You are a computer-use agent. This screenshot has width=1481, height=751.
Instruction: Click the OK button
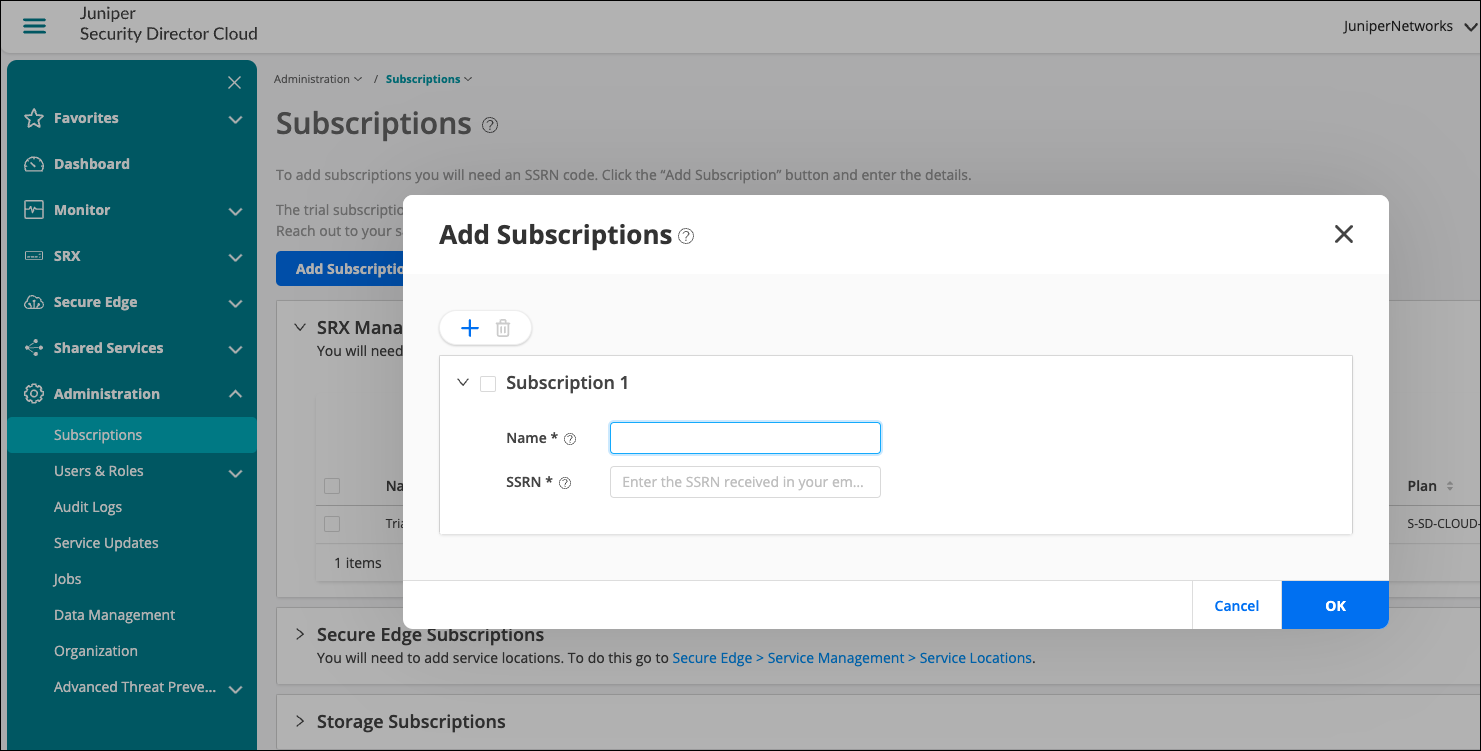point(1335,605)
